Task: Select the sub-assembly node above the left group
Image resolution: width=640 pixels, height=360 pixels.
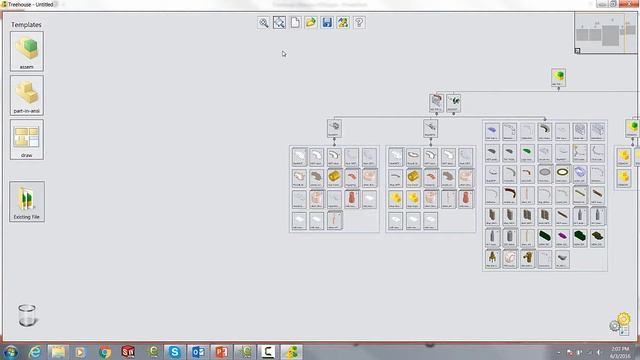Action: pos(334,128)
